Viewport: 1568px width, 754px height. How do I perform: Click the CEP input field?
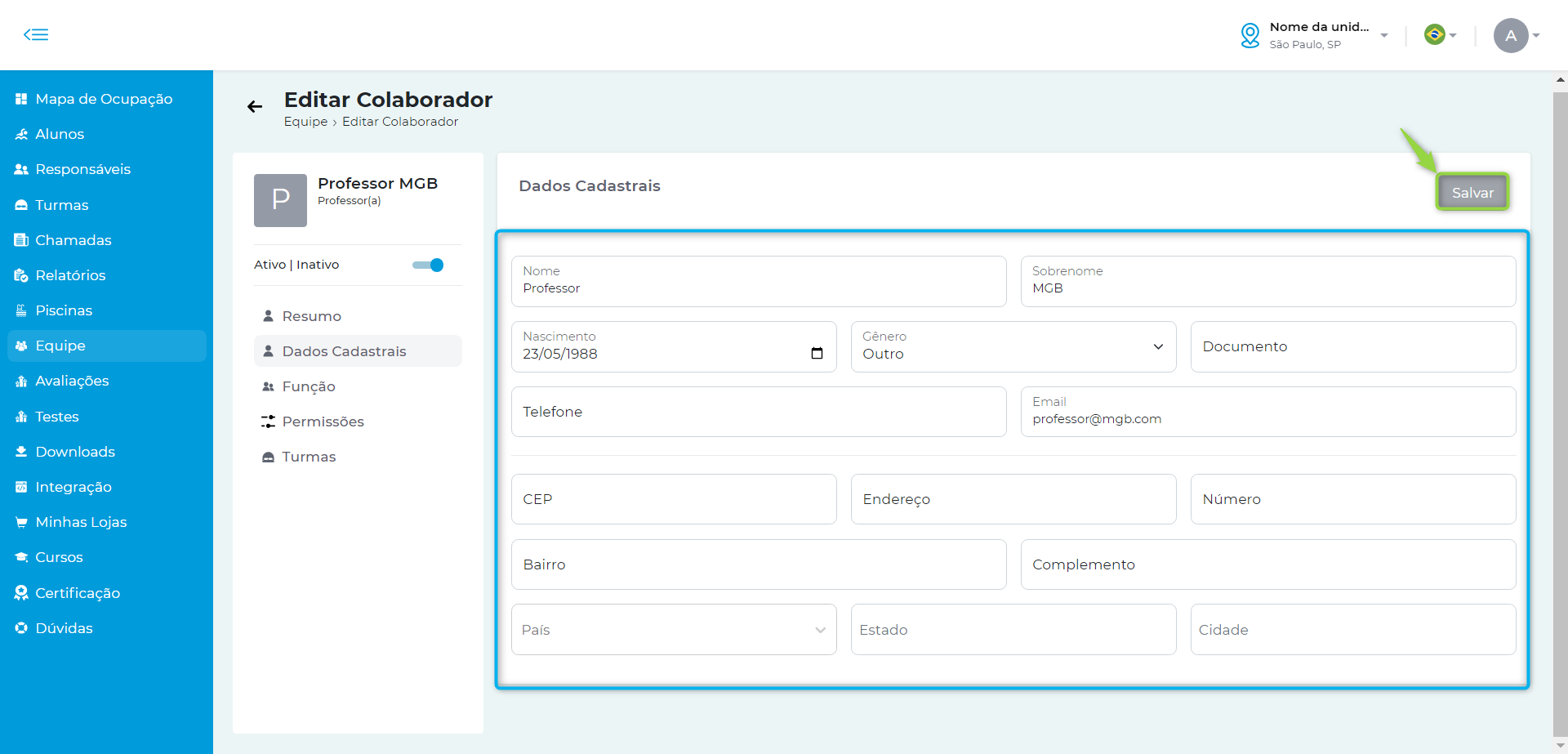[674, 499]
